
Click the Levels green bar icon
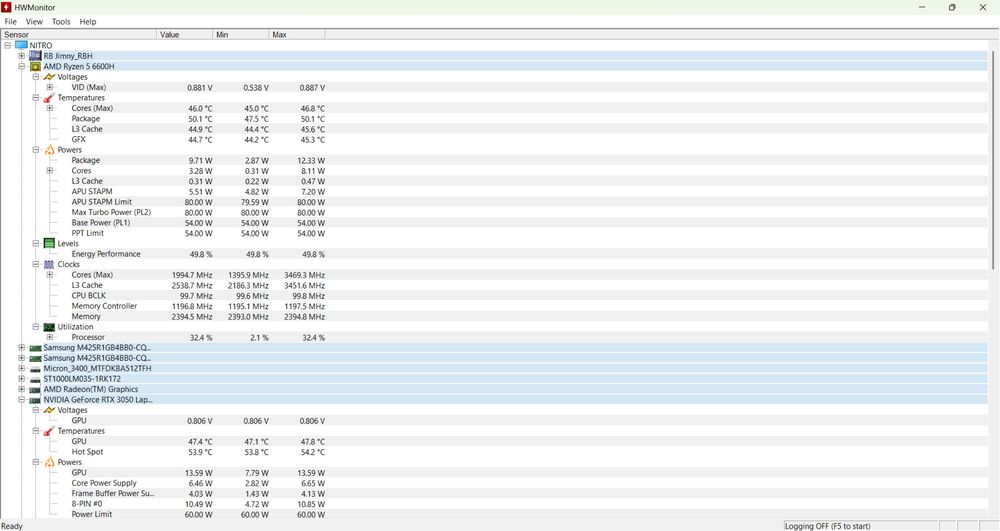click(x=49, y=244)
